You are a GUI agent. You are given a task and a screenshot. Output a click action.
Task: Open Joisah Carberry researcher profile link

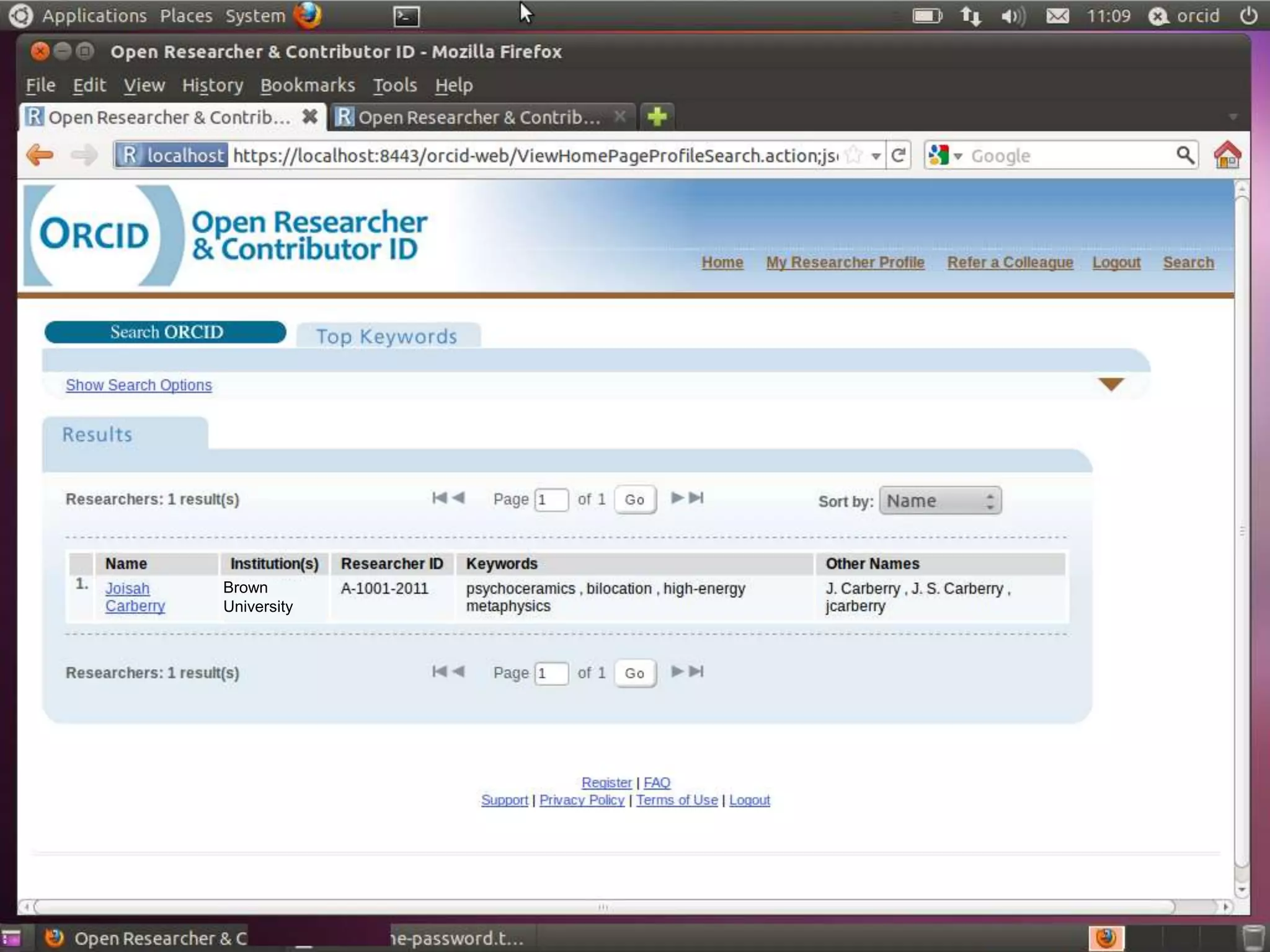(128, 588)
